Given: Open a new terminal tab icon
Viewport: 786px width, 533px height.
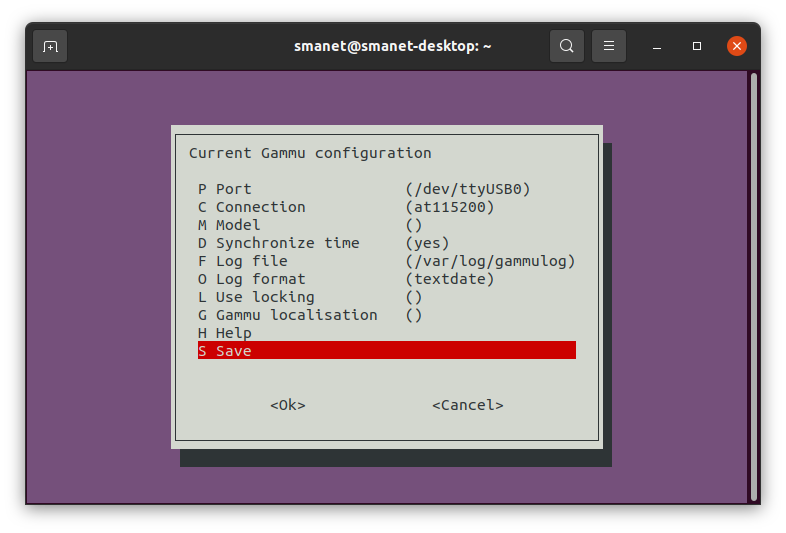Looking at the screenshot, I should click(x=50, y=46).
